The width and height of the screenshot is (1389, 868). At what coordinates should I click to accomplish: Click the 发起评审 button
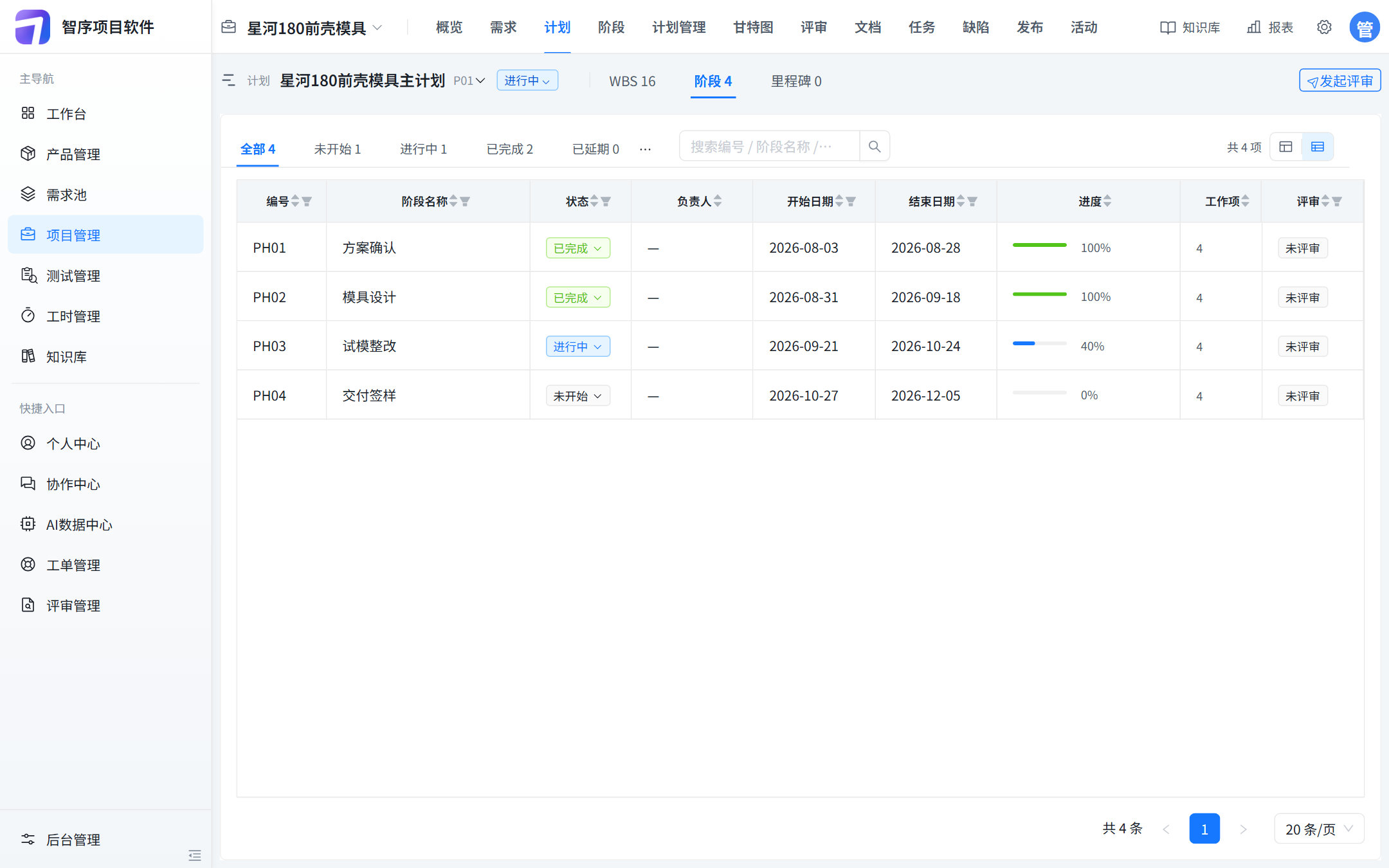[x=1340, y=81]
